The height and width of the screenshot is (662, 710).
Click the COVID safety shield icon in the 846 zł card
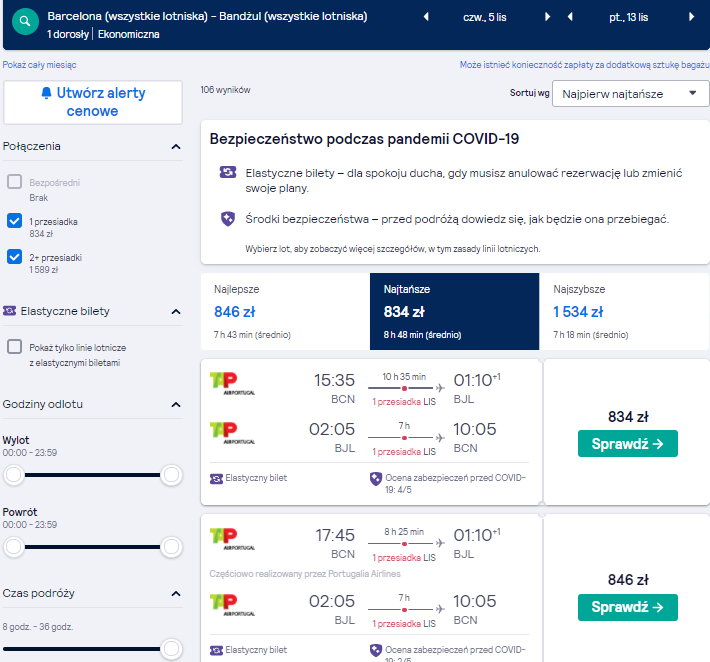(376, 650)
